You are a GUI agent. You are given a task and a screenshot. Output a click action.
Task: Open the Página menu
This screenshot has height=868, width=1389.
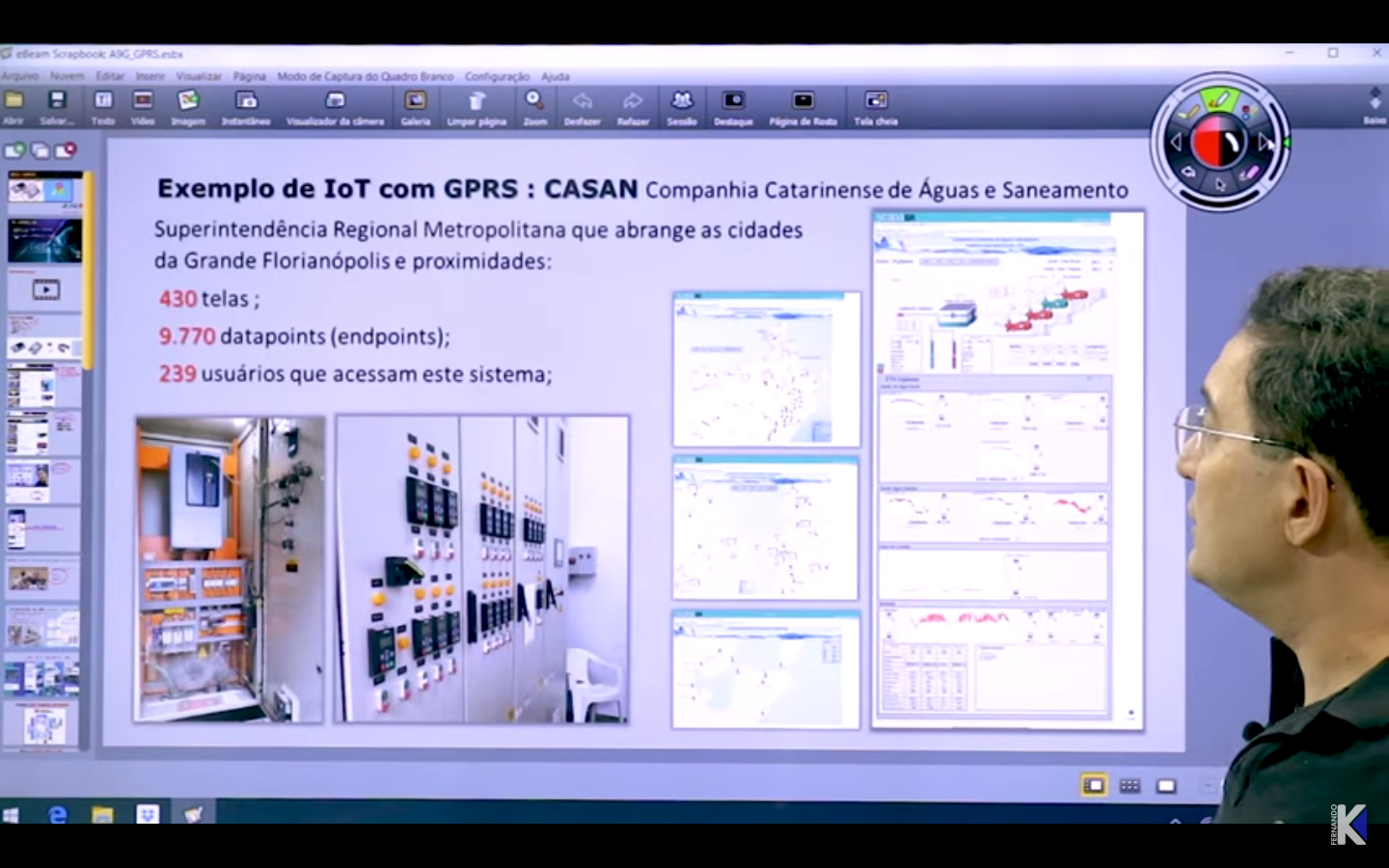[x=249, y=76]
